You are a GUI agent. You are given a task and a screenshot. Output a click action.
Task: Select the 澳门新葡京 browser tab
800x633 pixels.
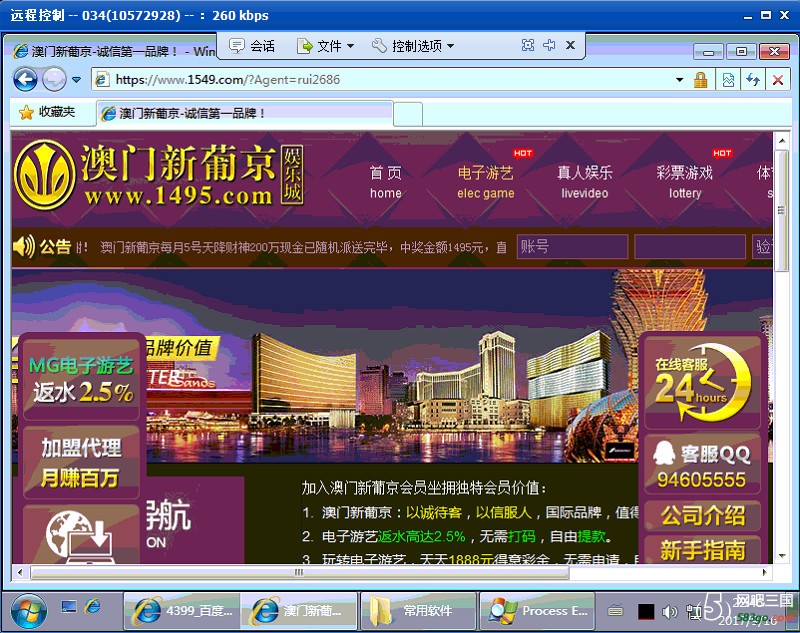coord(245,113)
